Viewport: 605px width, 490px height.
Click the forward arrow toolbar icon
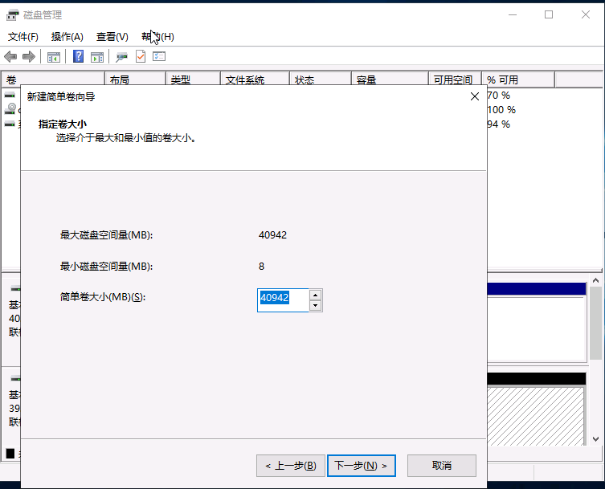coord(29,57)
